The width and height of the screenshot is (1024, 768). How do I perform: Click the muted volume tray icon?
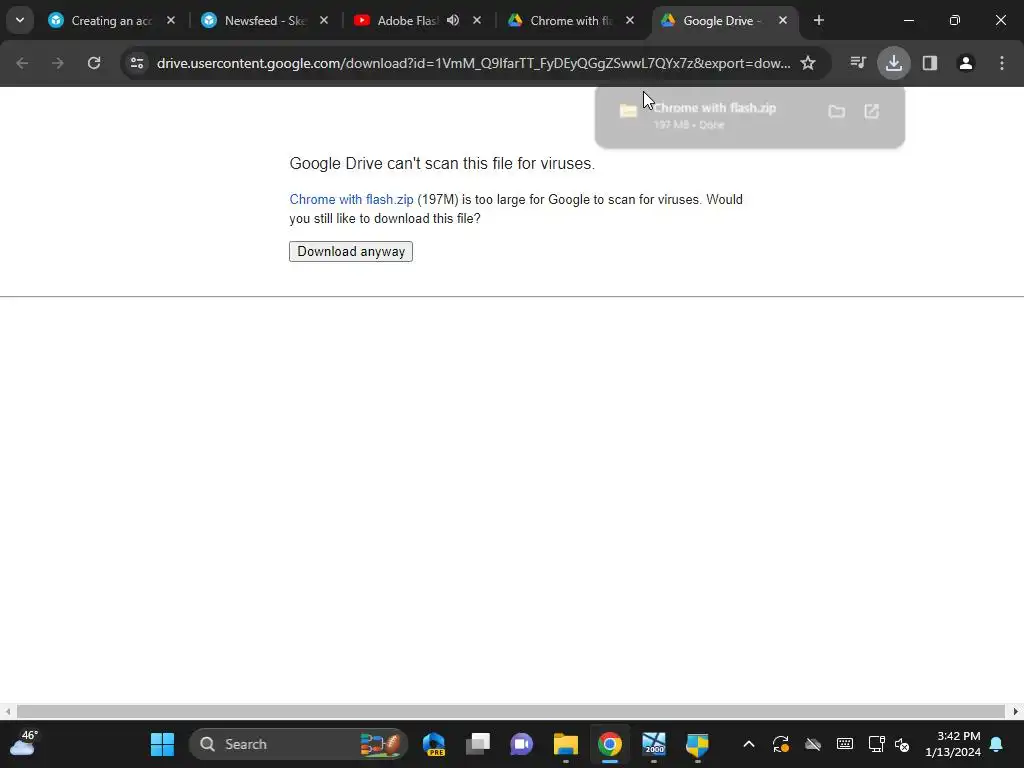[902, 744]
